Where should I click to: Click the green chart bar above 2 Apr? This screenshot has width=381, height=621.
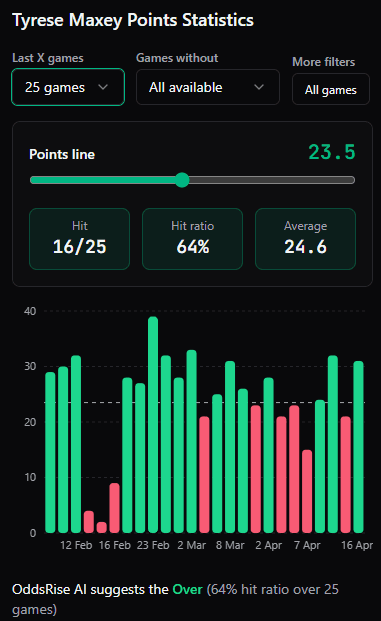pos(269,455)
